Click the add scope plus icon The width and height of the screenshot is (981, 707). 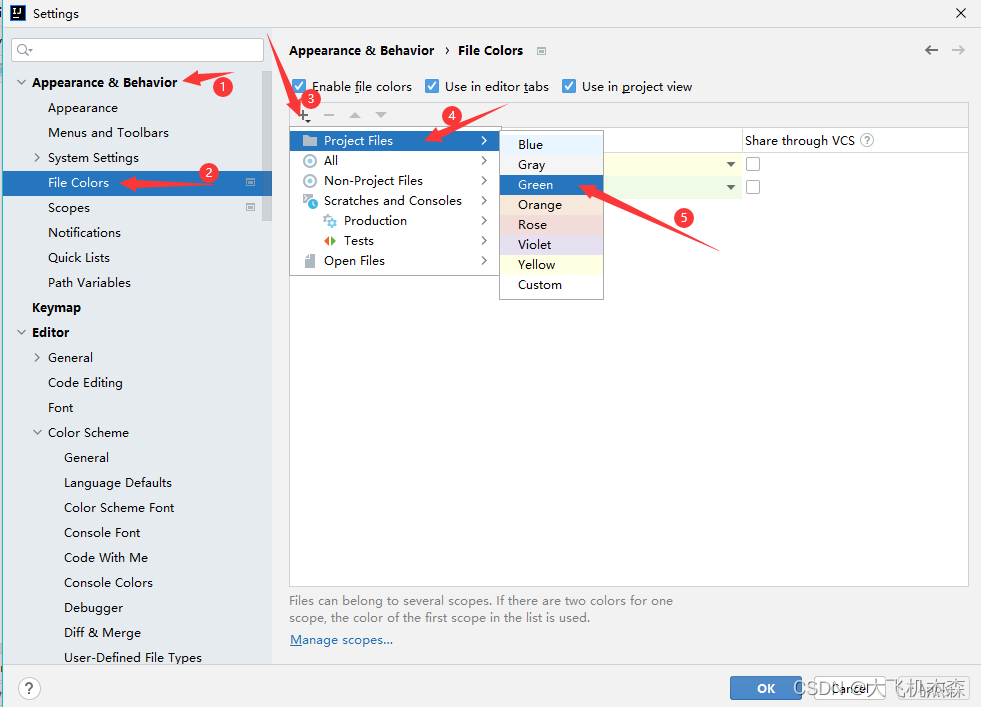coord(304,115)
